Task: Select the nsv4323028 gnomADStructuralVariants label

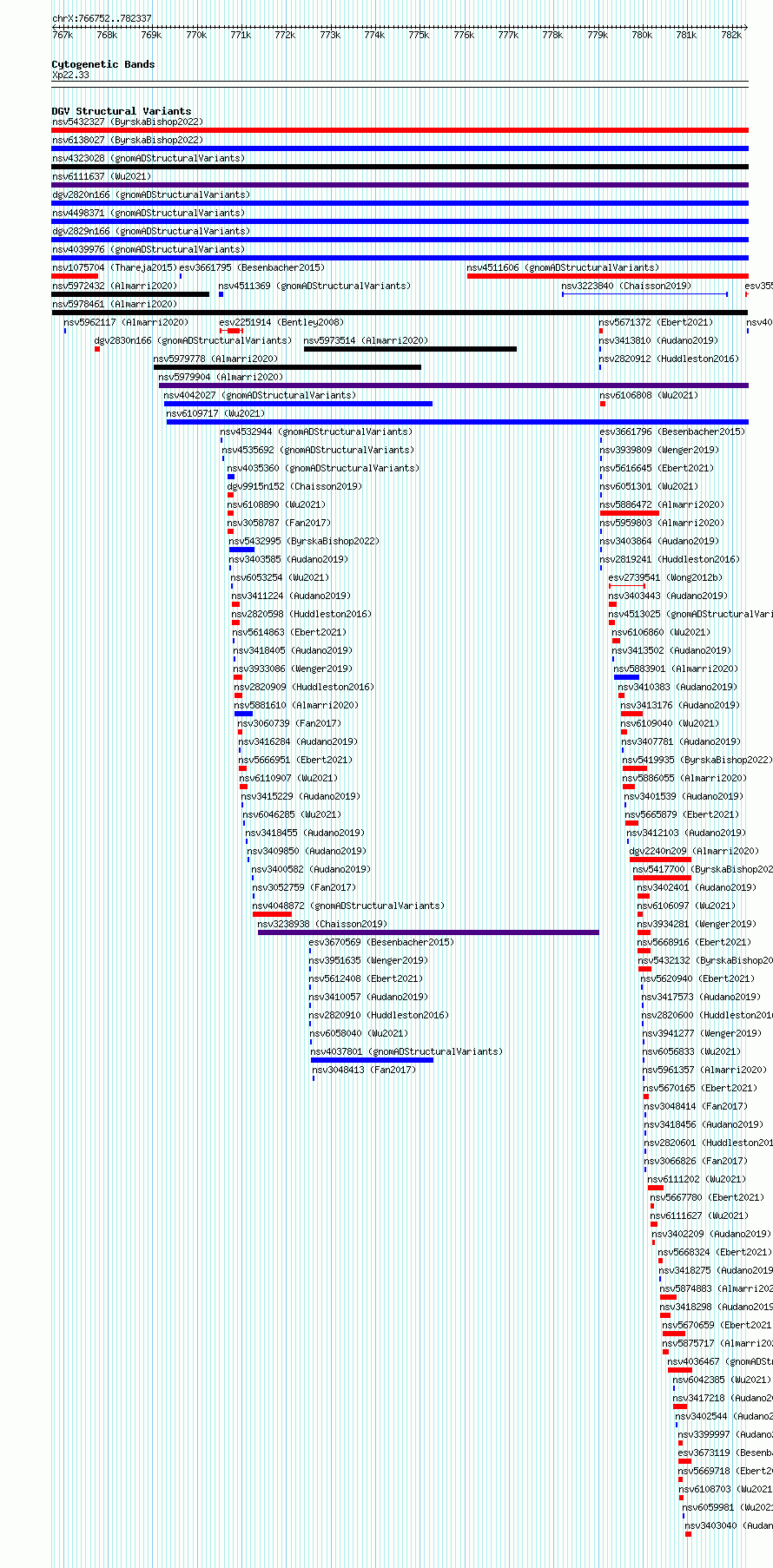Action: [x=149, y=158]
